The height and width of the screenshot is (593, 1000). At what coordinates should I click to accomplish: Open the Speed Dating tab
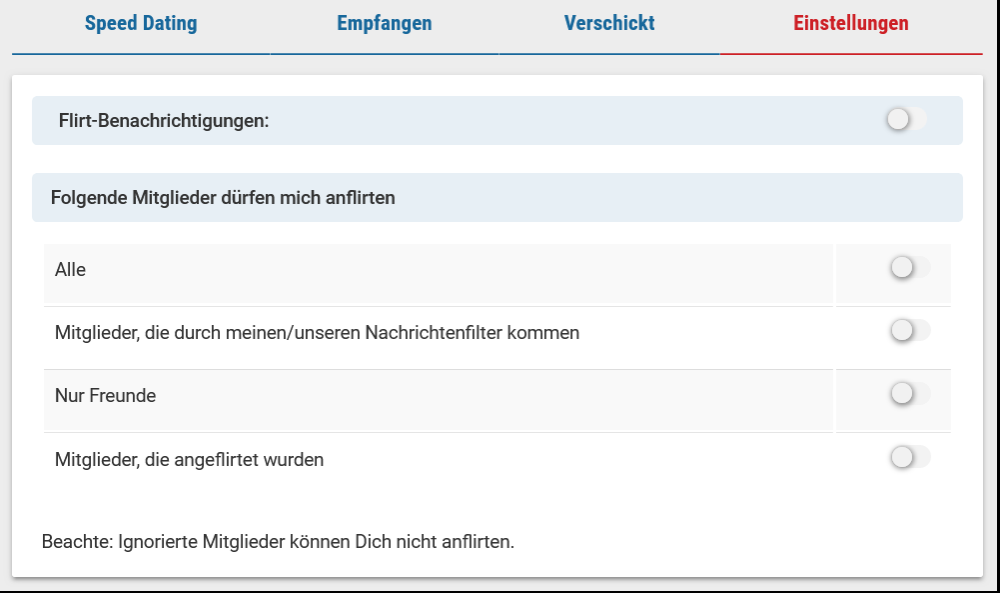[x=140, y=24]
